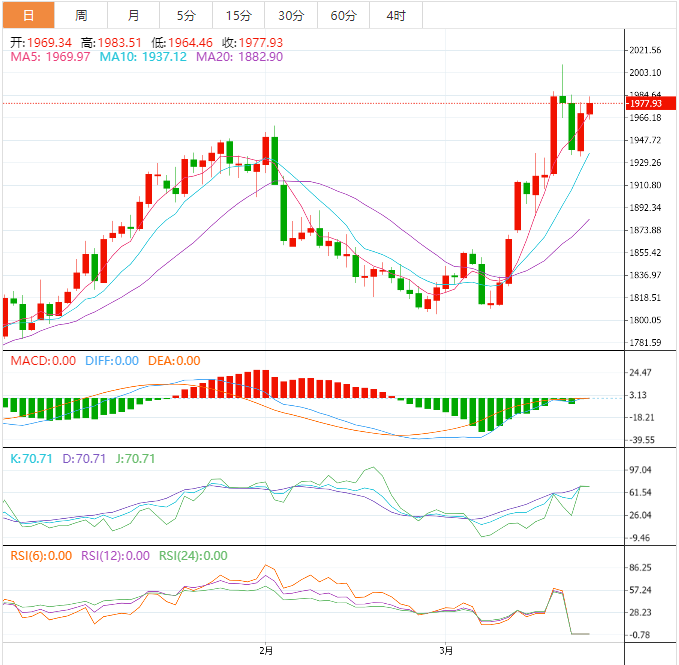Image resolution: width=679 pixels, height=665 pixels.
Task: Switch to the 日 (daily) chart tab
Action: click(28, 15)
